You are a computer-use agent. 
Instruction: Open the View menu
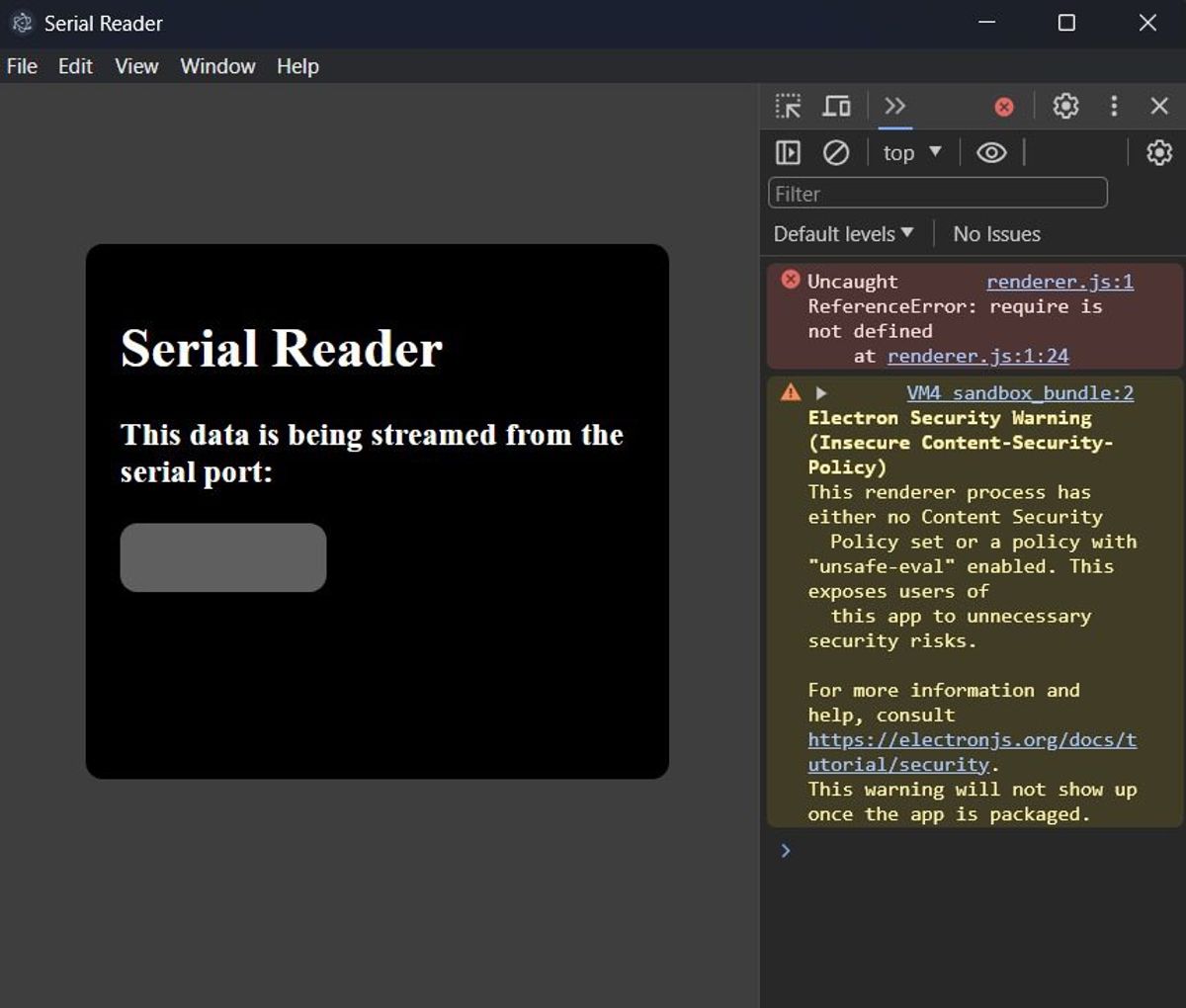pyautogui.click(x=136, y=66)
